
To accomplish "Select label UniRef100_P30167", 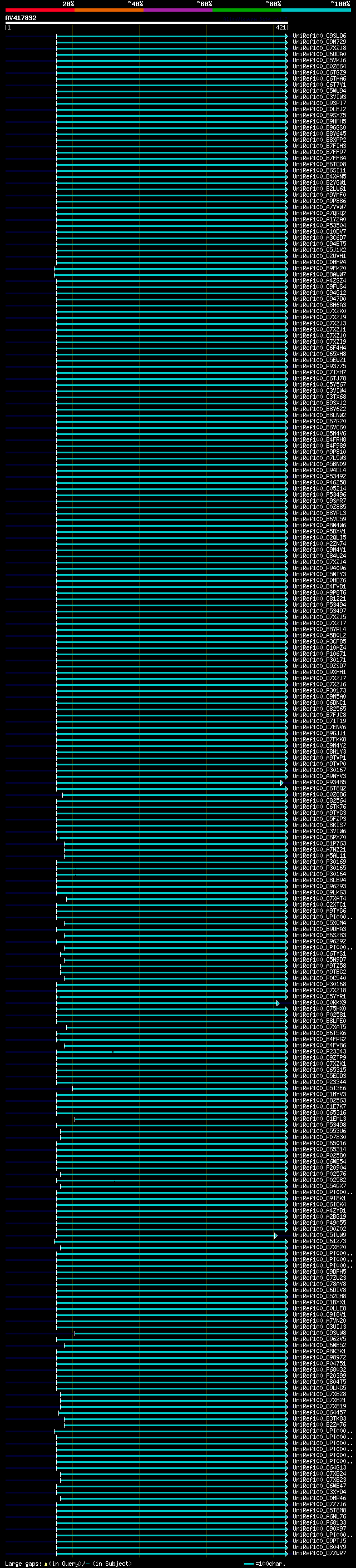I will point(319,770).
